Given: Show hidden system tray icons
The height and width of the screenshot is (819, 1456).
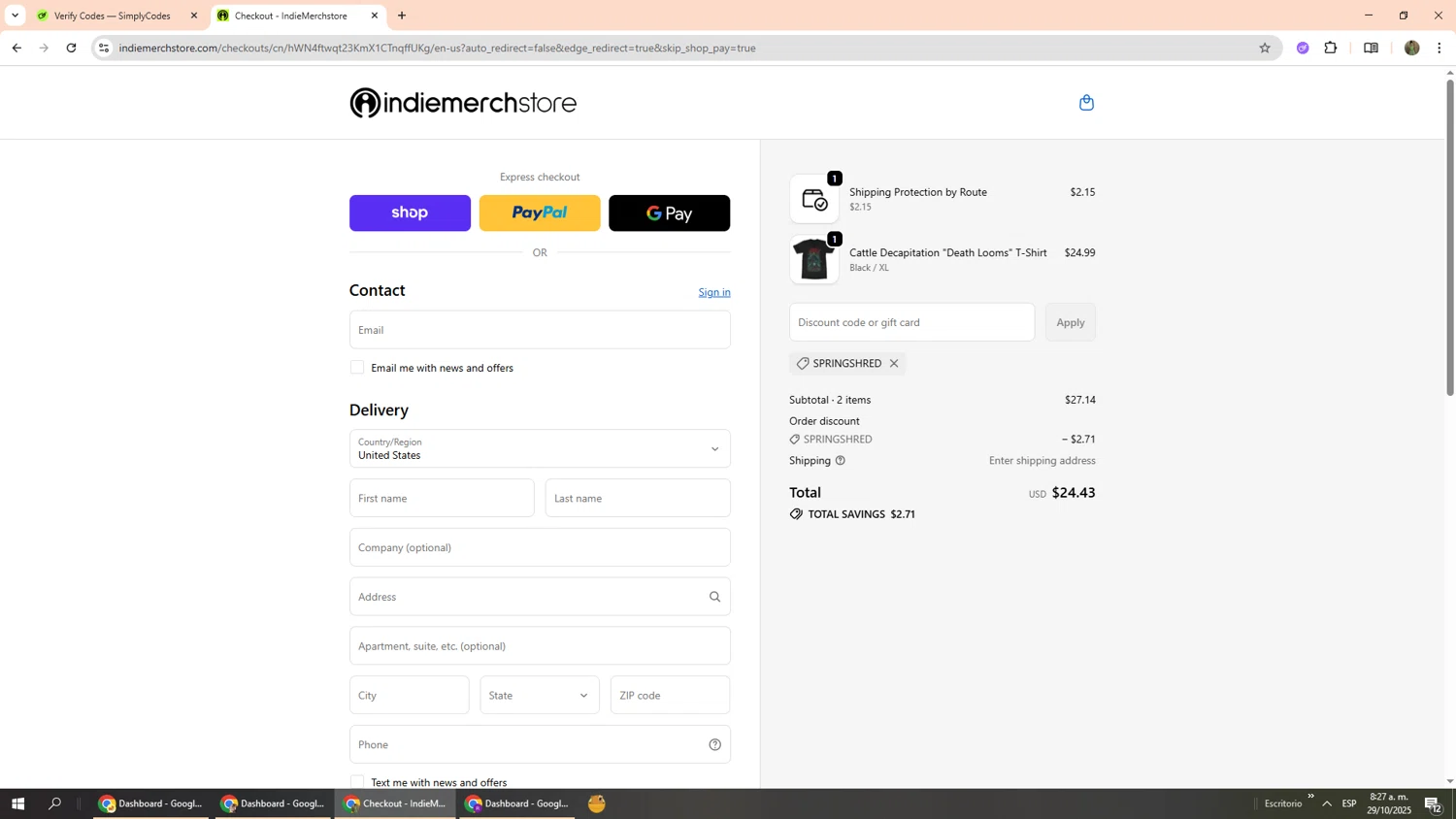Looking at the screenshot, I should pos(1327,803).
